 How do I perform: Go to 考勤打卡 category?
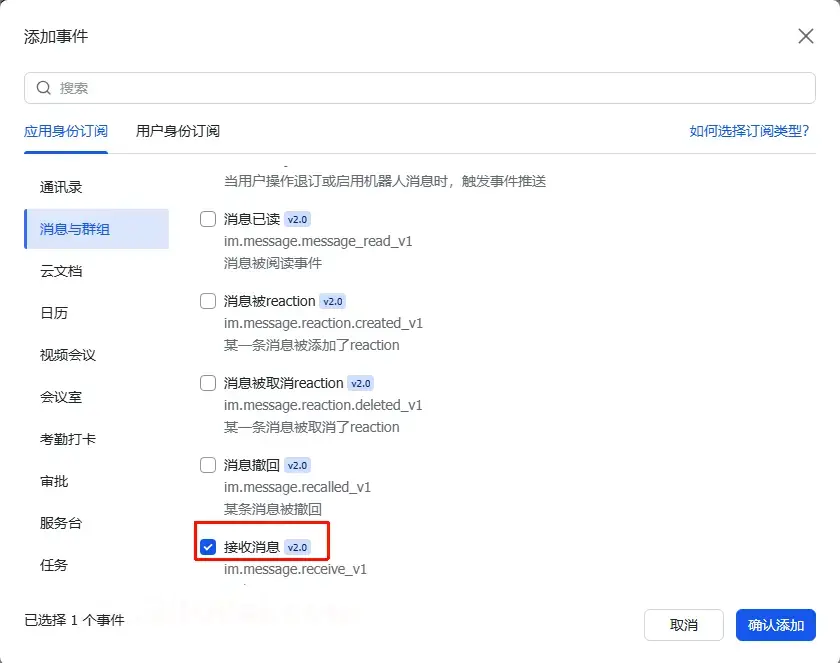click(68, 439)
